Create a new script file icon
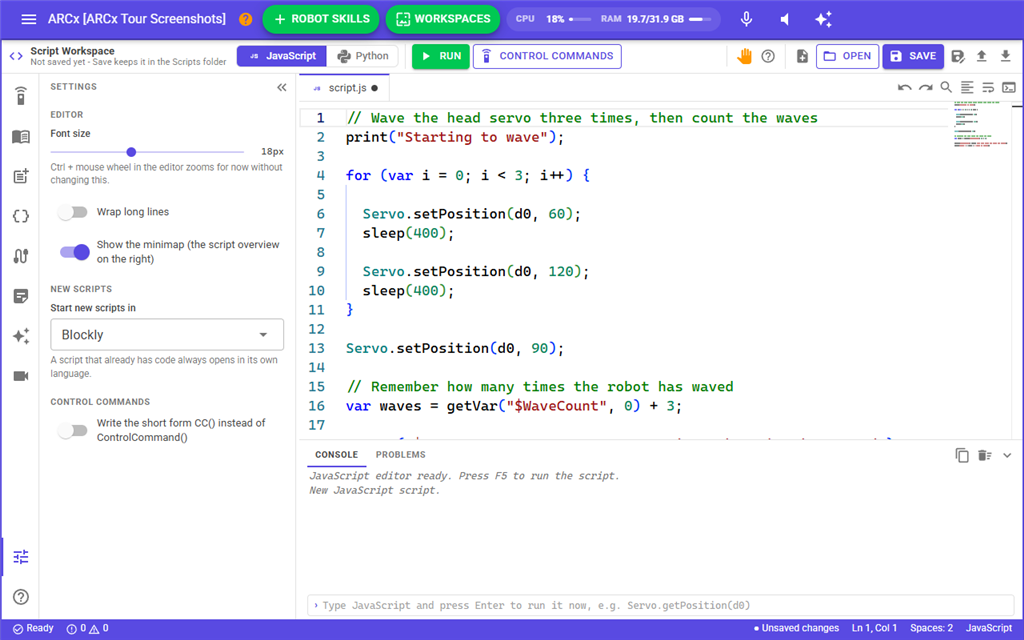The height and width of the screenshot is (640, 1024). [x=803, y=56]
